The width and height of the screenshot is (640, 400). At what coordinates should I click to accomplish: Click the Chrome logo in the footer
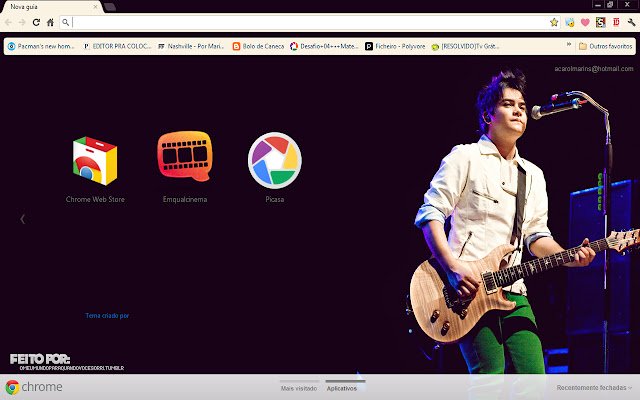33,387
